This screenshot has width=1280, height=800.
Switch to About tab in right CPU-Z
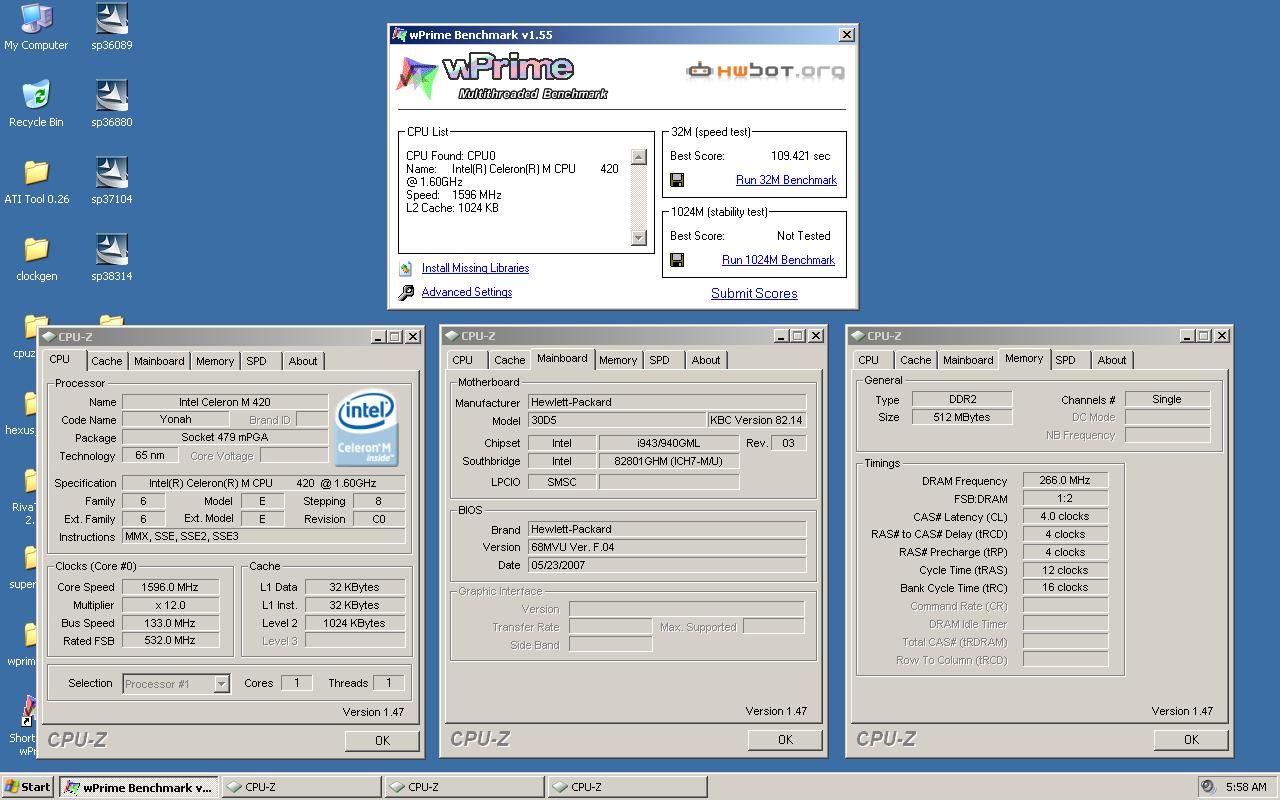point(1112,360)
